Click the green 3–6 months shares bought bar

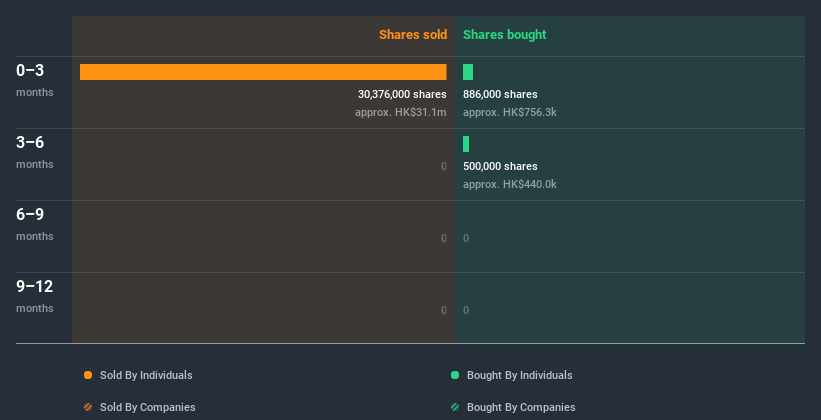466,144
